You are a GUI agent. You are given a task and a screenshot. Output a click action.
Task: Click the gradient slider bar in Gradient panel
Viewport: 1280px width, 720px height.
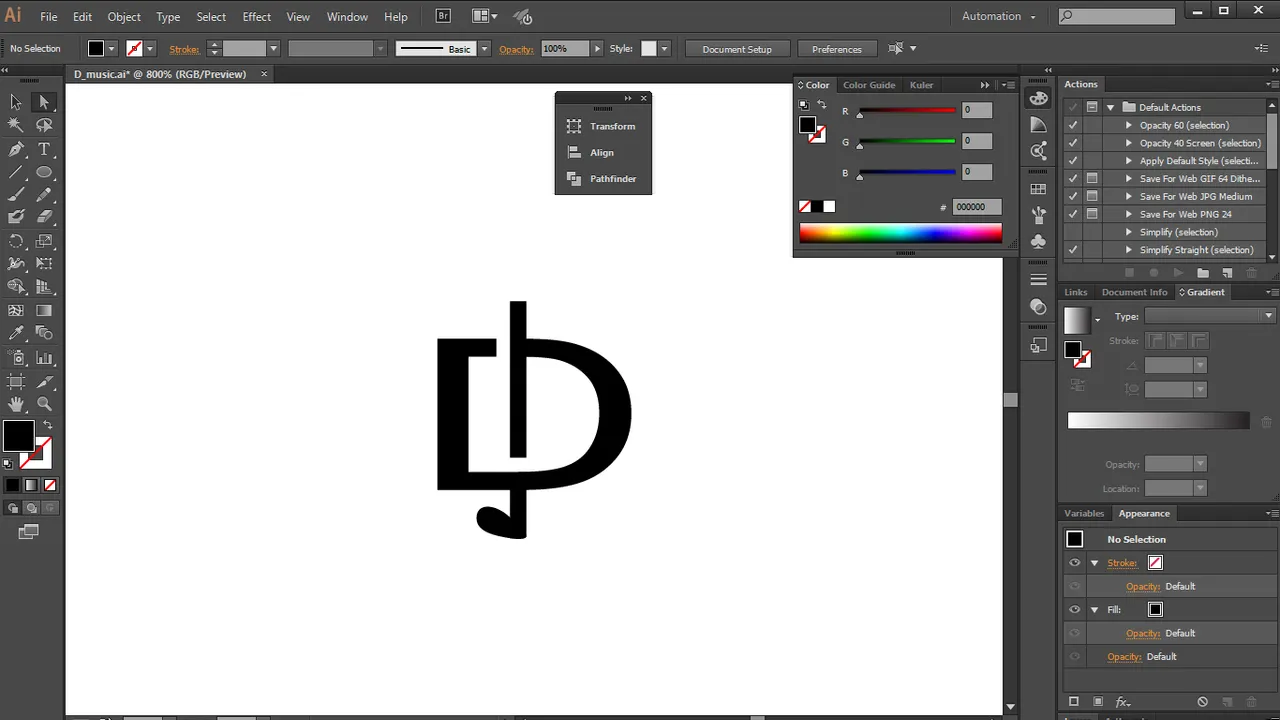click(x=1158, y=421)
